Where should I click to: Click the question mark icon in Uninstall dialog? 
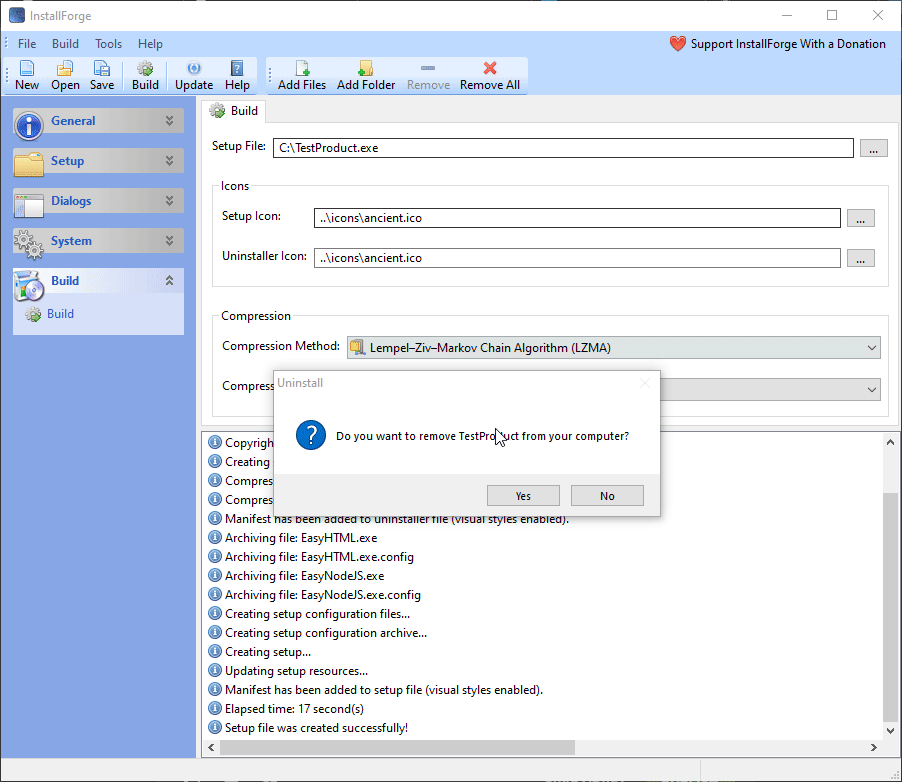[x=311, y=435]
